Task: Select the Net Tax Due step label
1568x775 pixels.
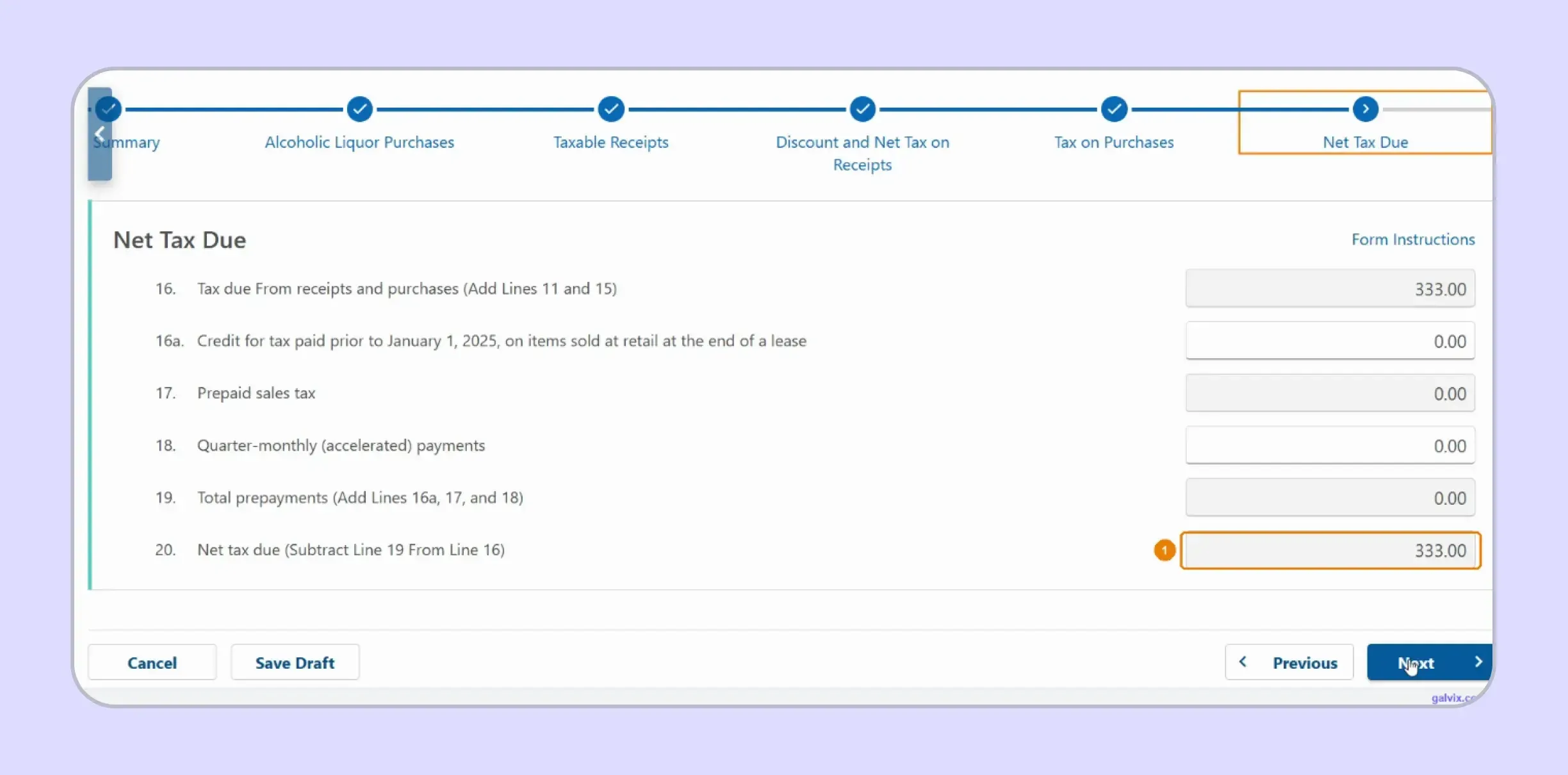Action: coord(1366,142)
